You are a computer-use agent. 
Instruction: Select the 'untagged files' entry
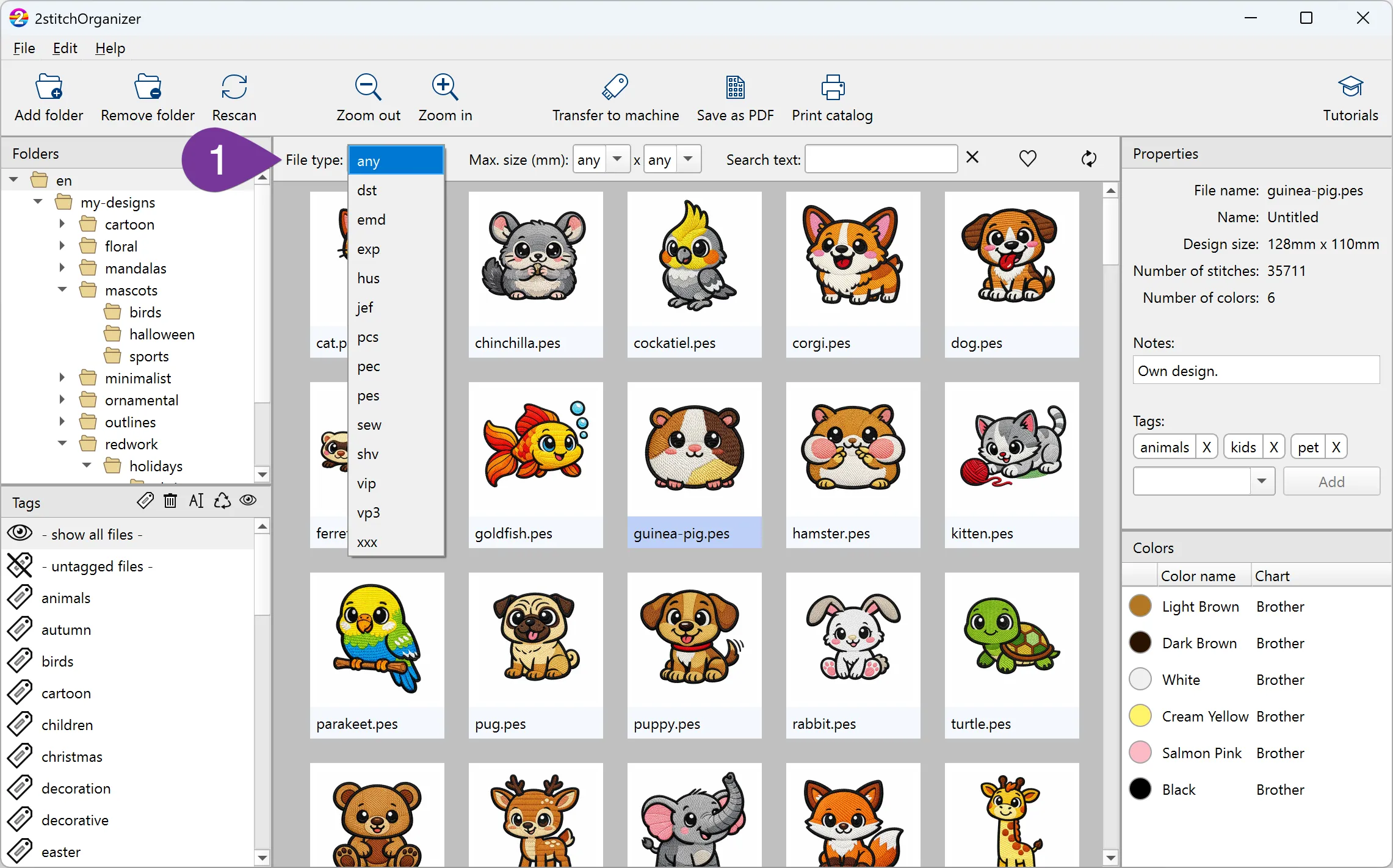pyautogui.click(x=129, y=566)
